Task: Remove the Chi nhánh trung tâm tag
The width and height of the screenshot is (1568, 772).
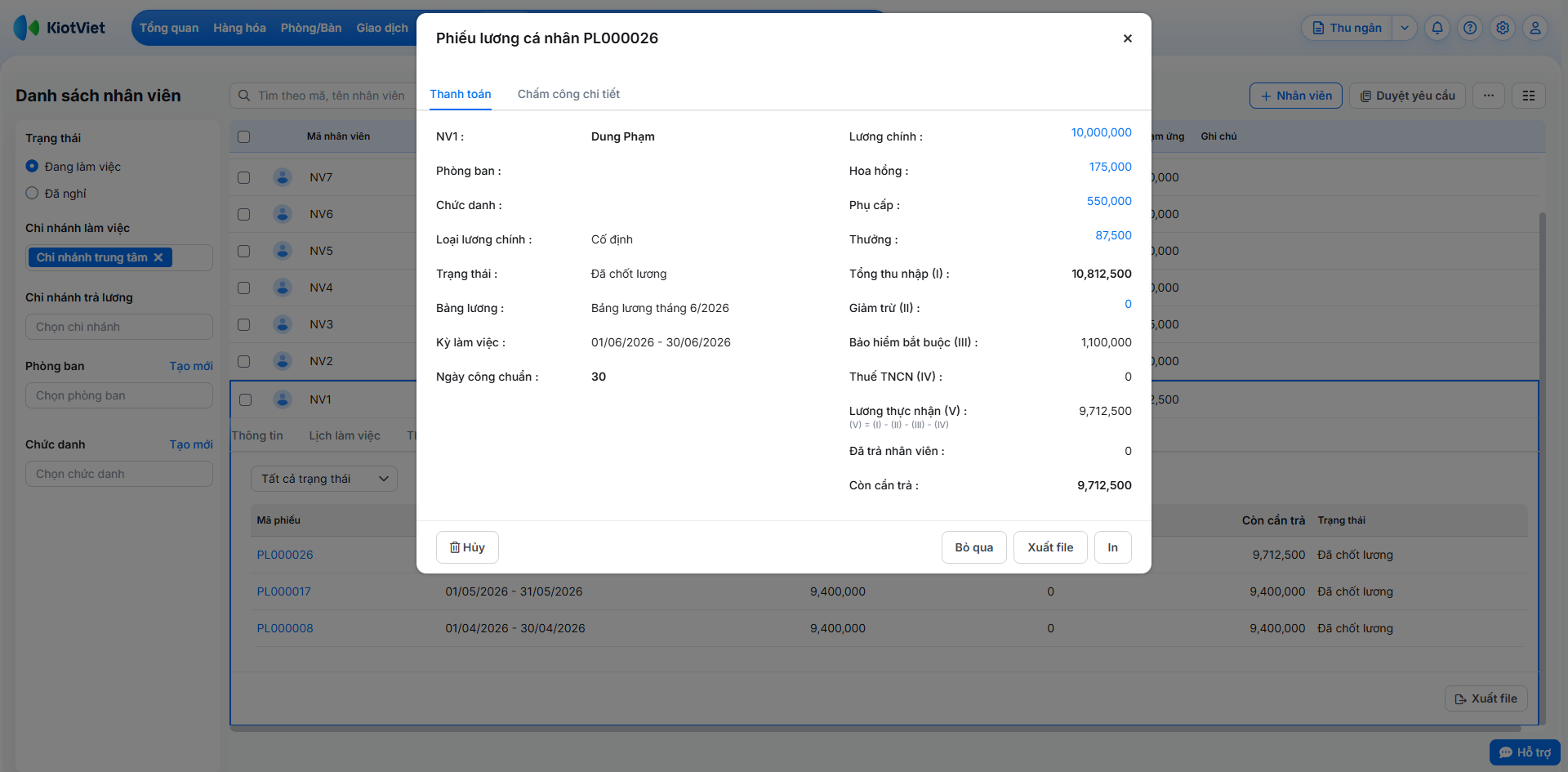Action: pos(158,257)
